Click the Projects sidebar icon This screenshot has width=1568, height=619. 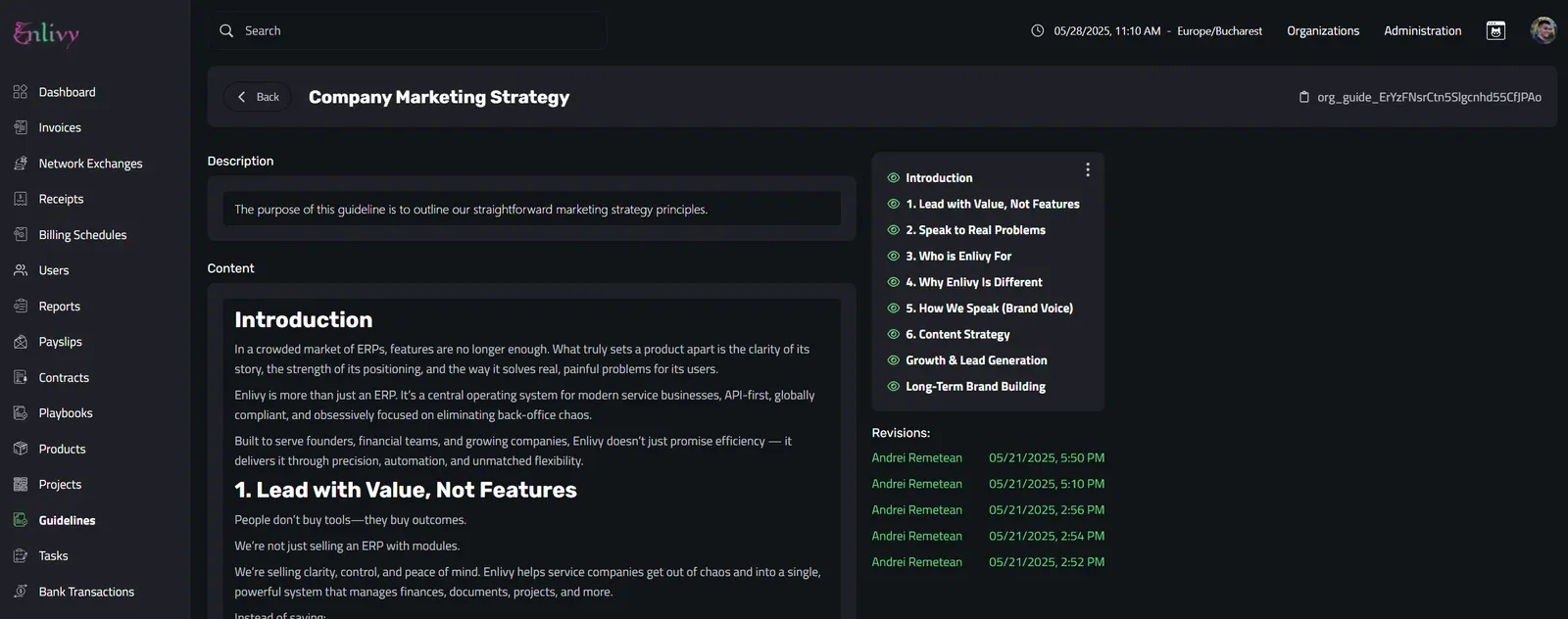pos(21,485)
